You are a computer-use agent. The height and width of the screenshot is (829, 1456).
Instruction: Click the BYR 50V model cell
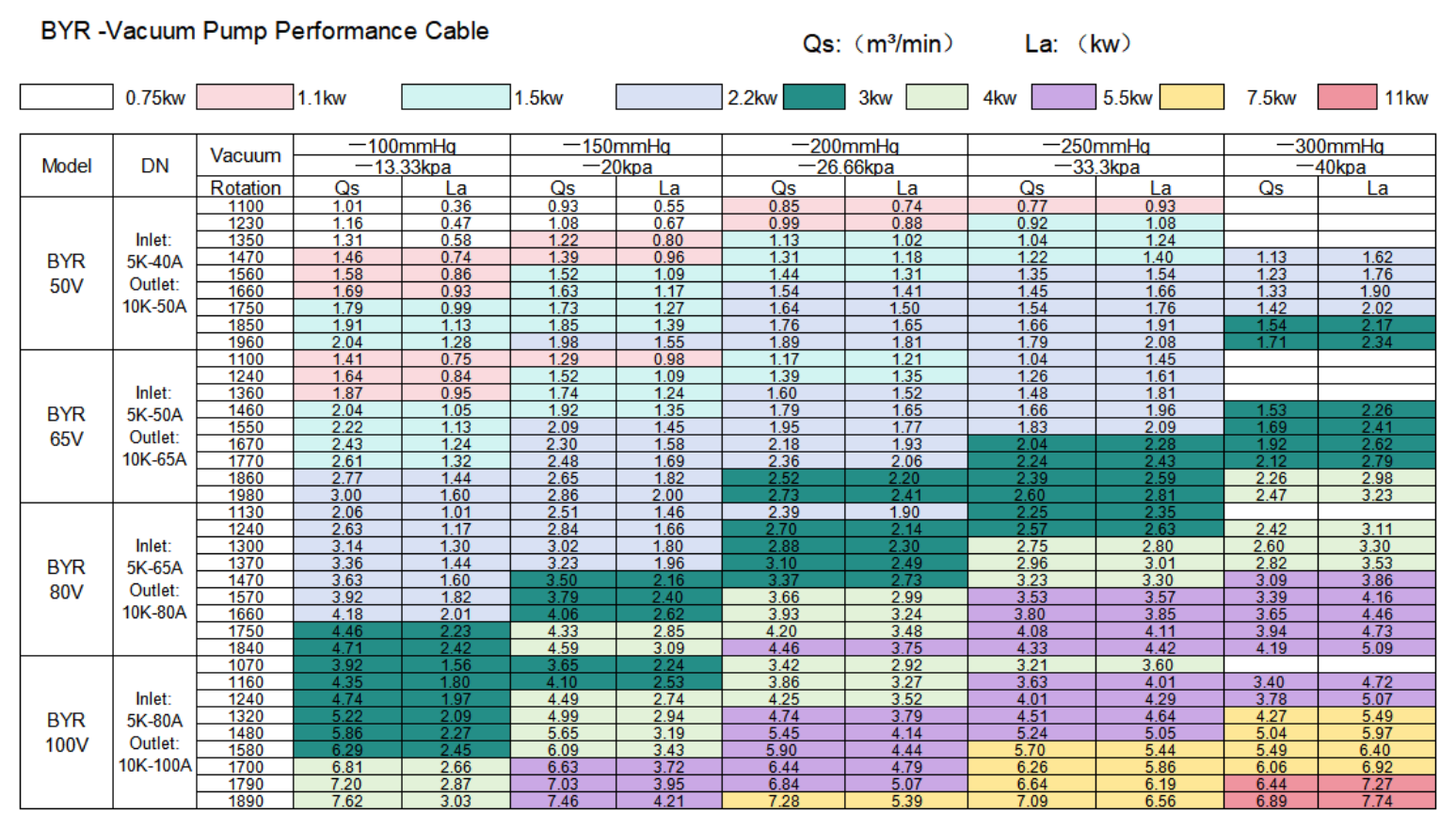67,273
